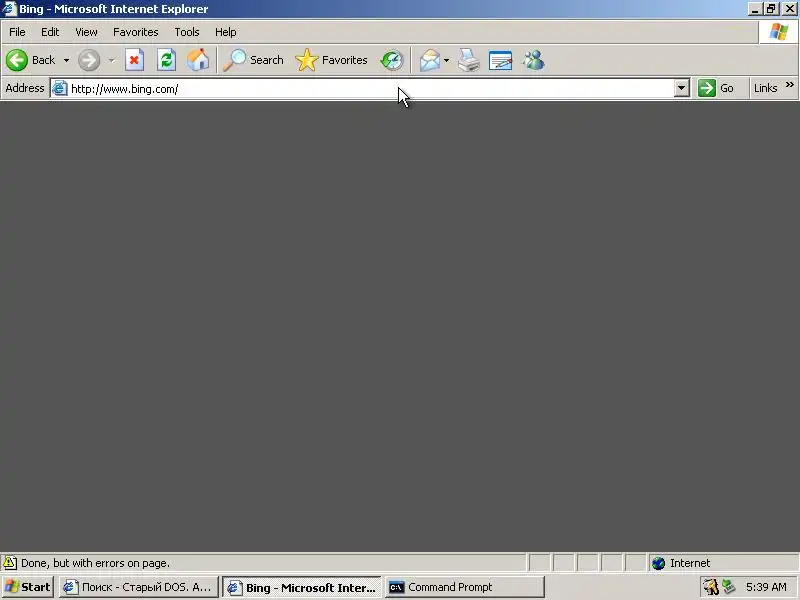Viewport: 800px width, 600px height.
Task: Click the grayed Forward arrow button
Action: [x=89, y=60]
